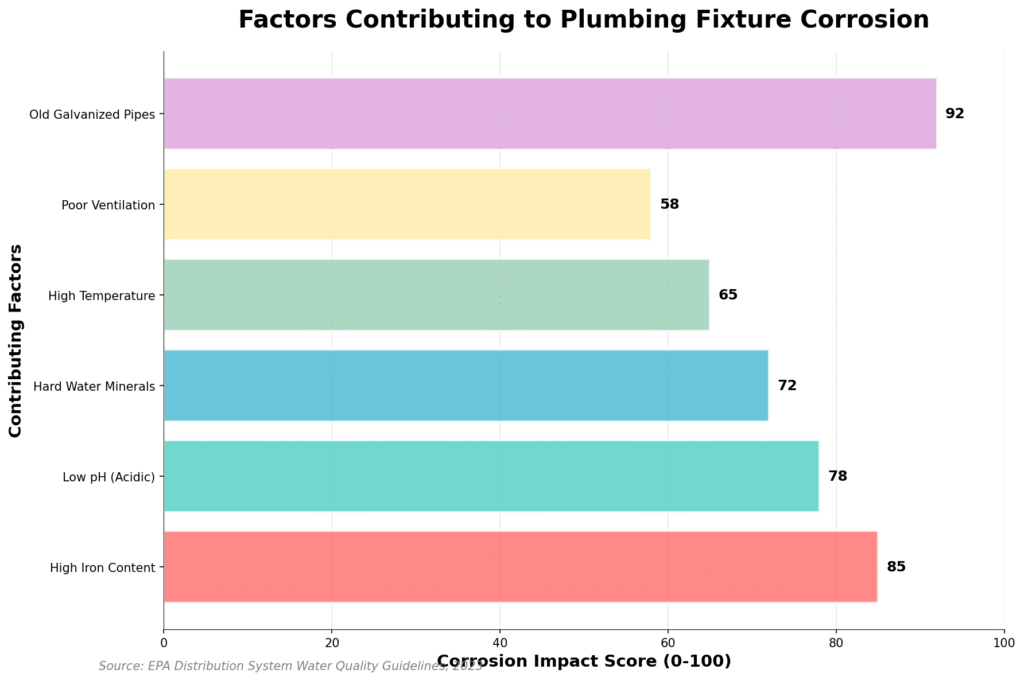
Task: Click the value label 92
Action: pyautogui.click(x=955, y=114)
